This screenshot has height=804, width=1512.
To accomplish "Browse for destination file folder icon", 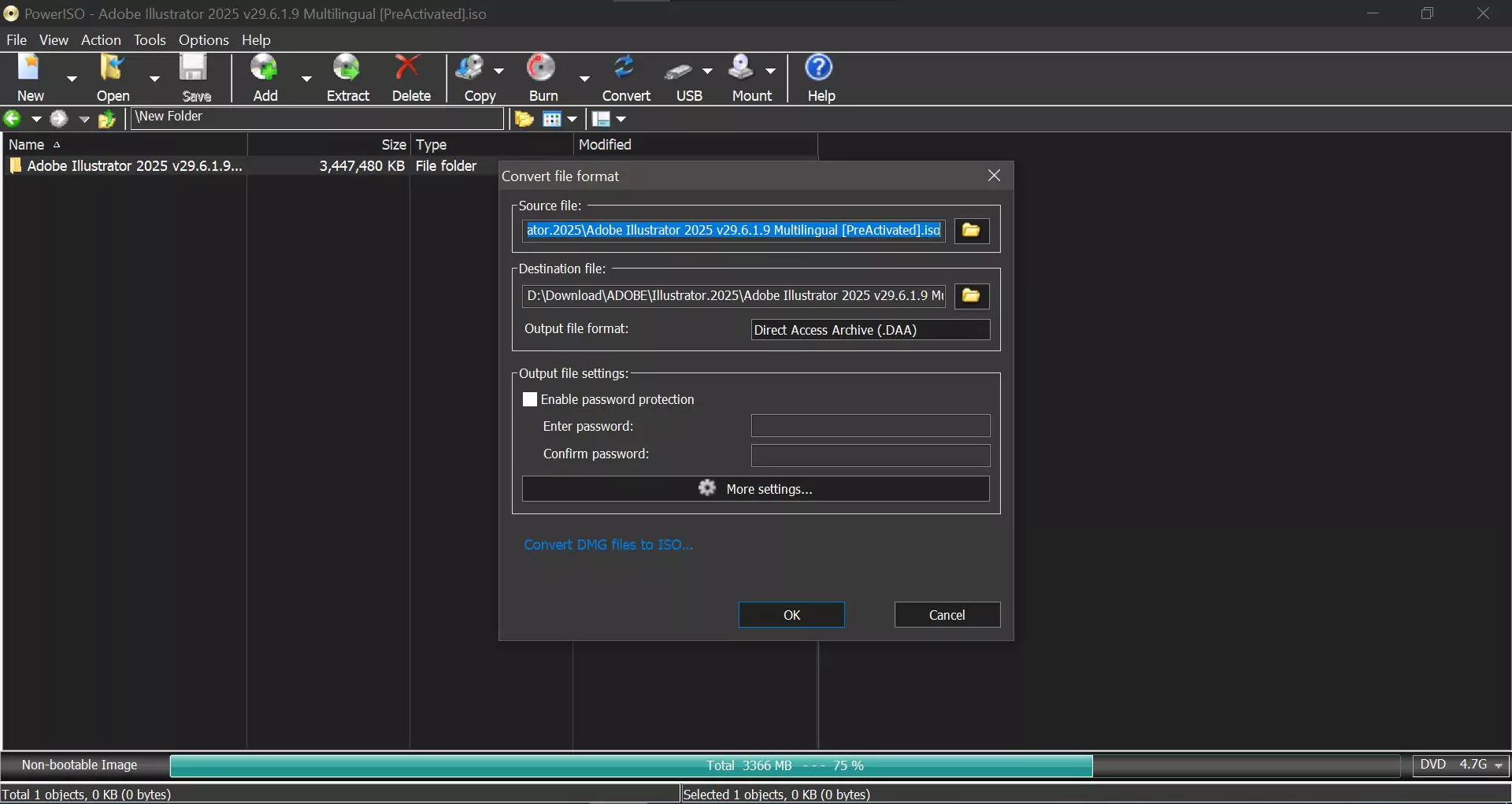I will pos(972,295).
